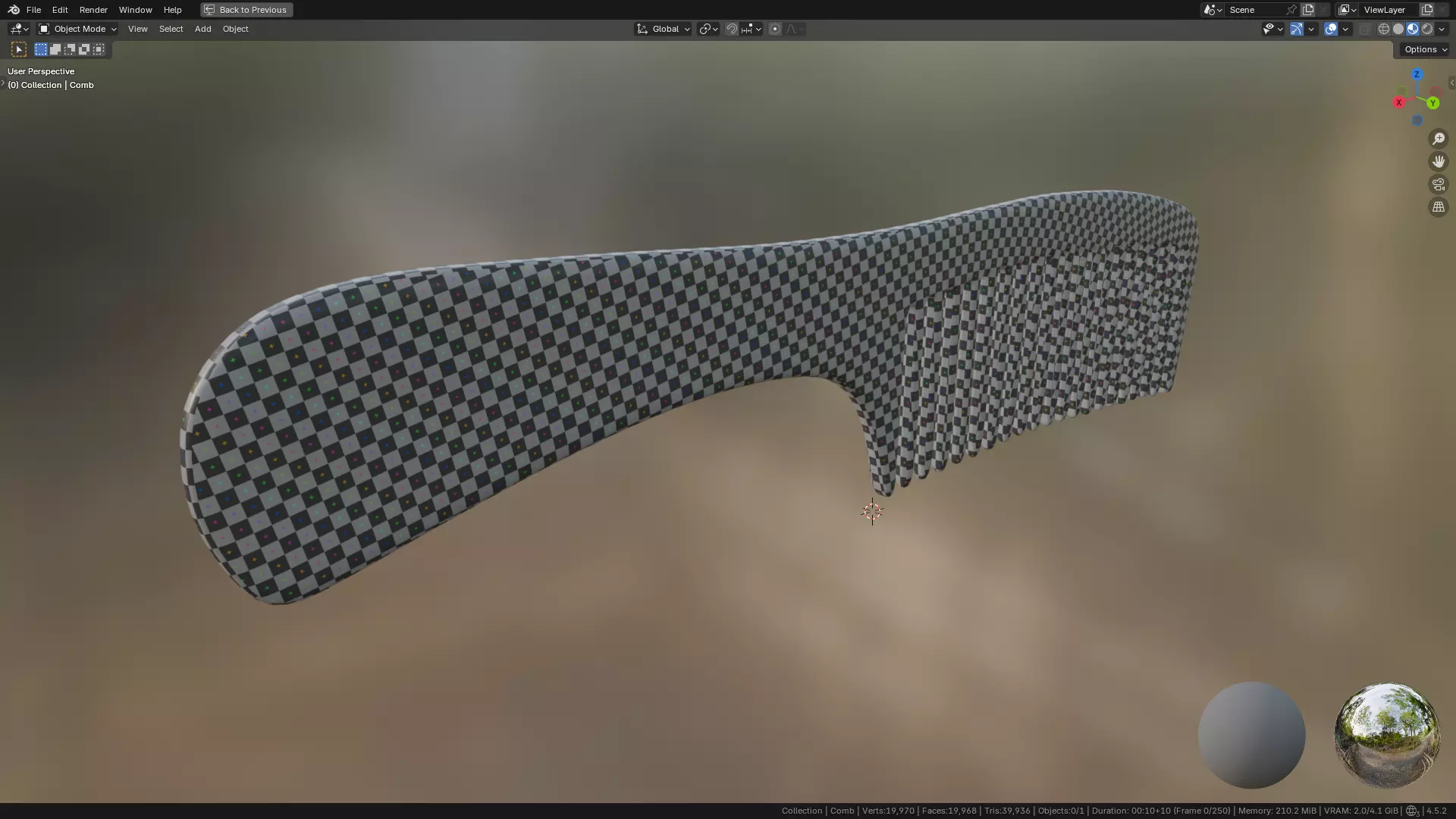Choose the Set New Selection mode icon
This screenshot has width=1456, height=819.
[x=41, y=49]
